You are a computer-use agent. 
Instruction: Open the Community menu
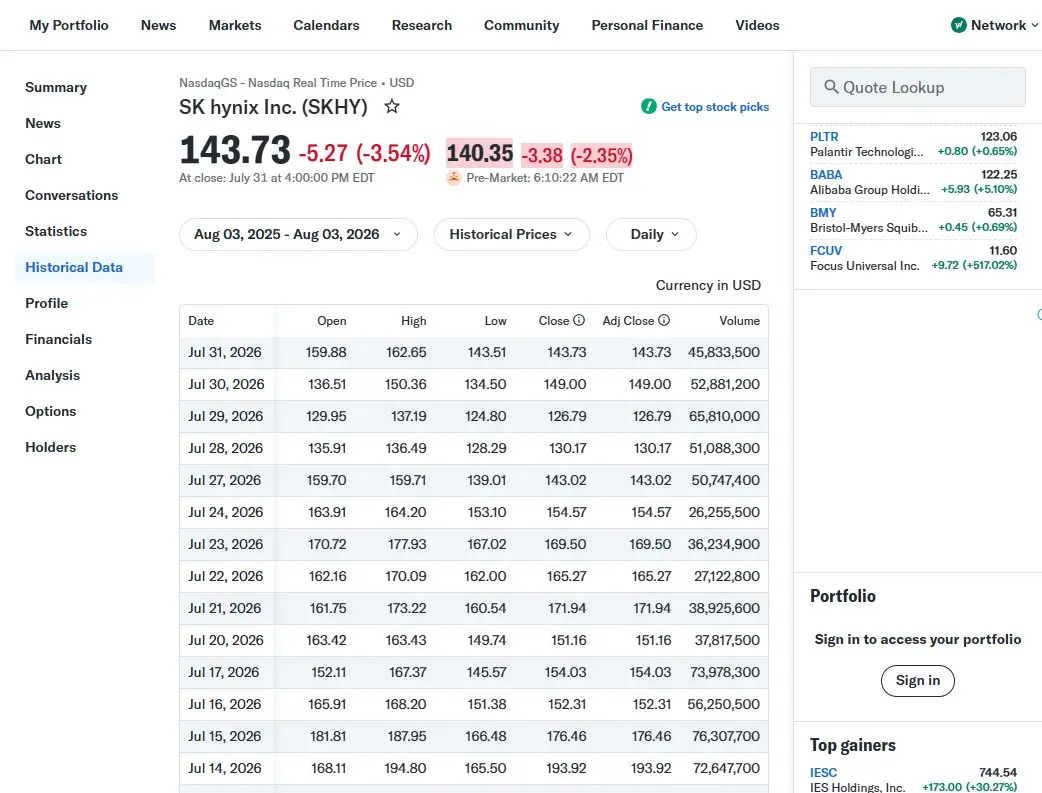(x=522, y=25)
